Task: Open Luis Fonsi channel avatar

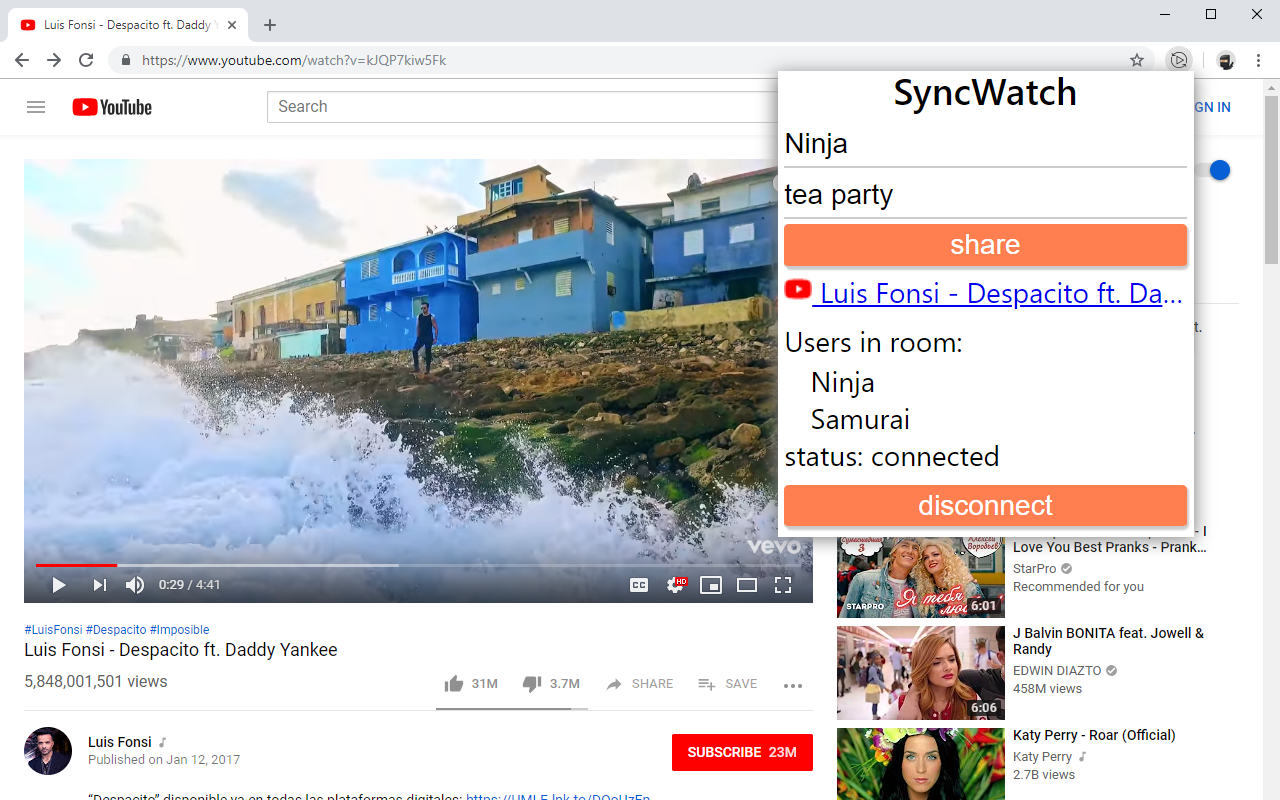Action: [x=48, y=751]
